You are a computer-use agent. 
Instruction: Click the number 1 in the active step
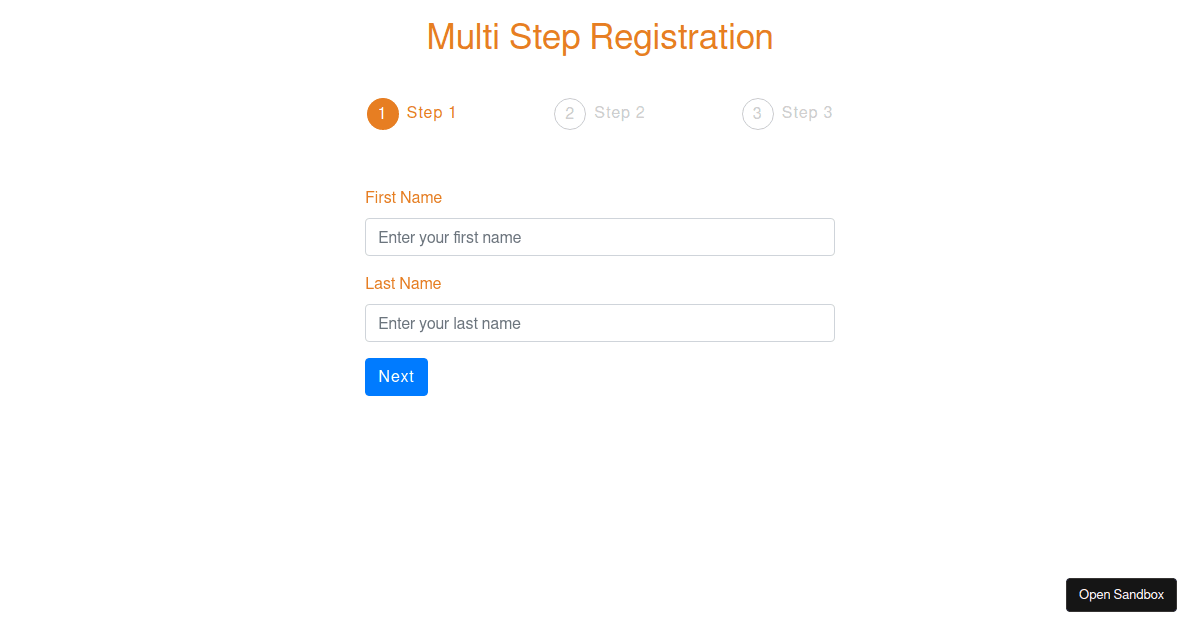[x=383, y=114]
